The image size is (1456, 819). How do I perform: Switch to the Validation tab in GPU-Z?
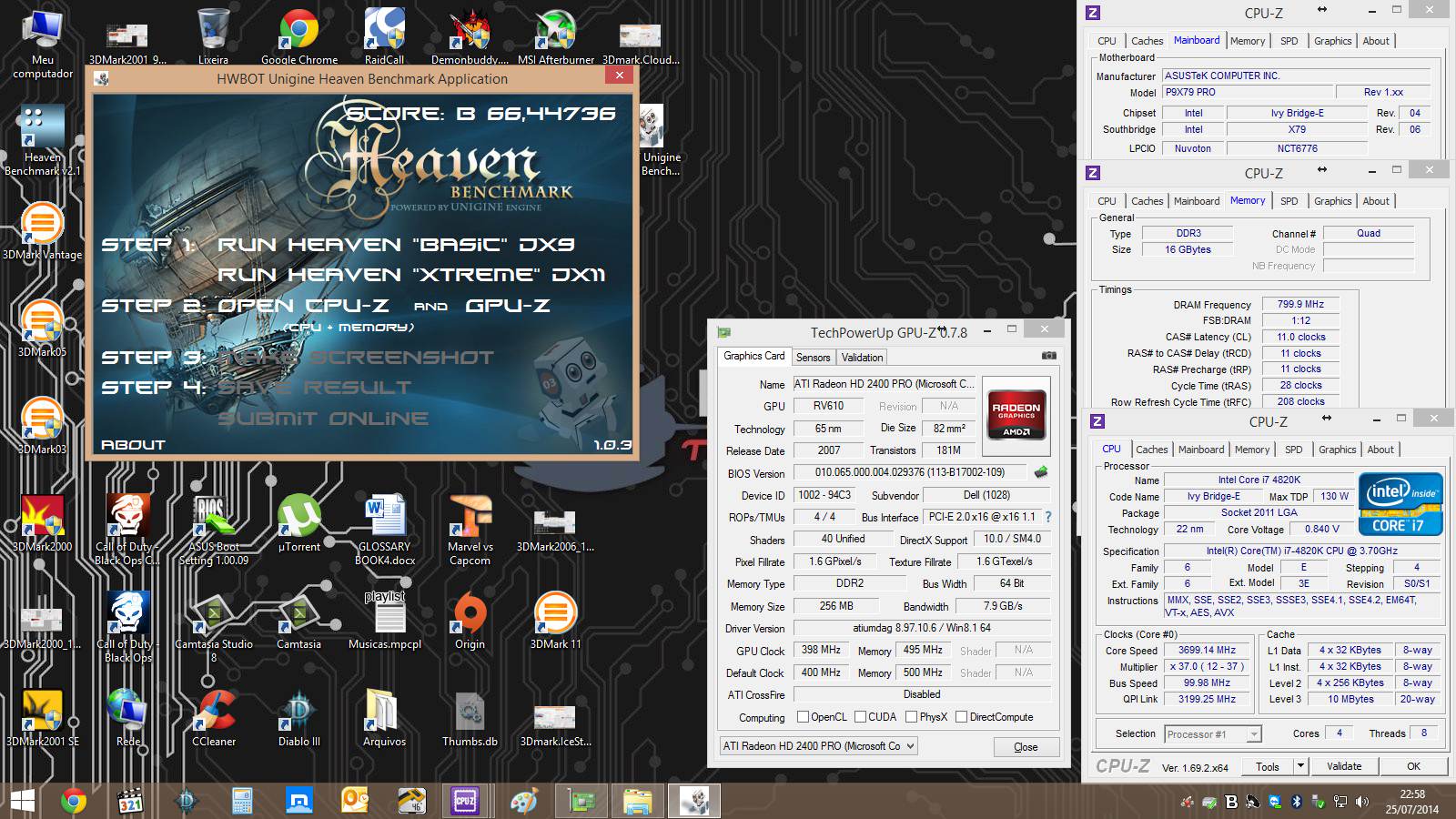(862, 358)
